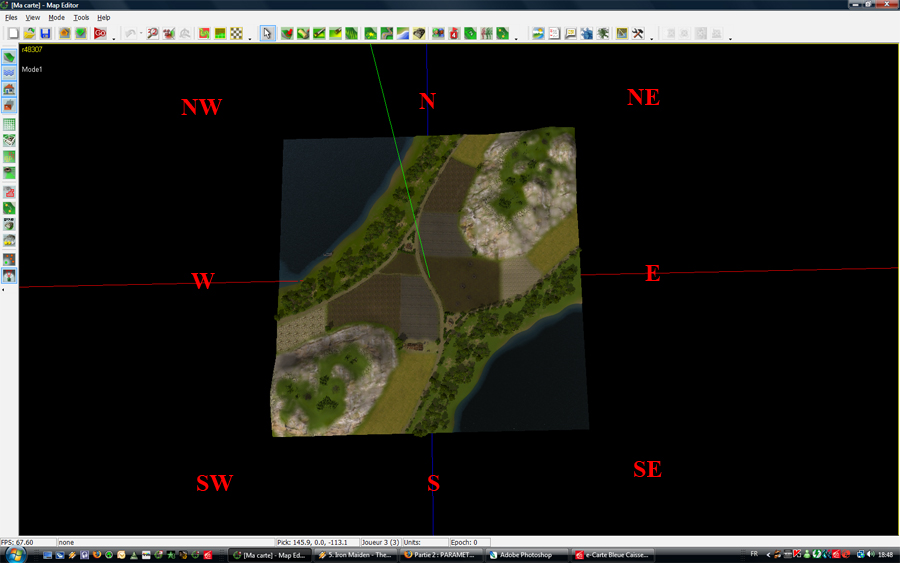The image size is (900, 563).
Task: Create a new map with the blank page icon
Action: click(13, 33)
